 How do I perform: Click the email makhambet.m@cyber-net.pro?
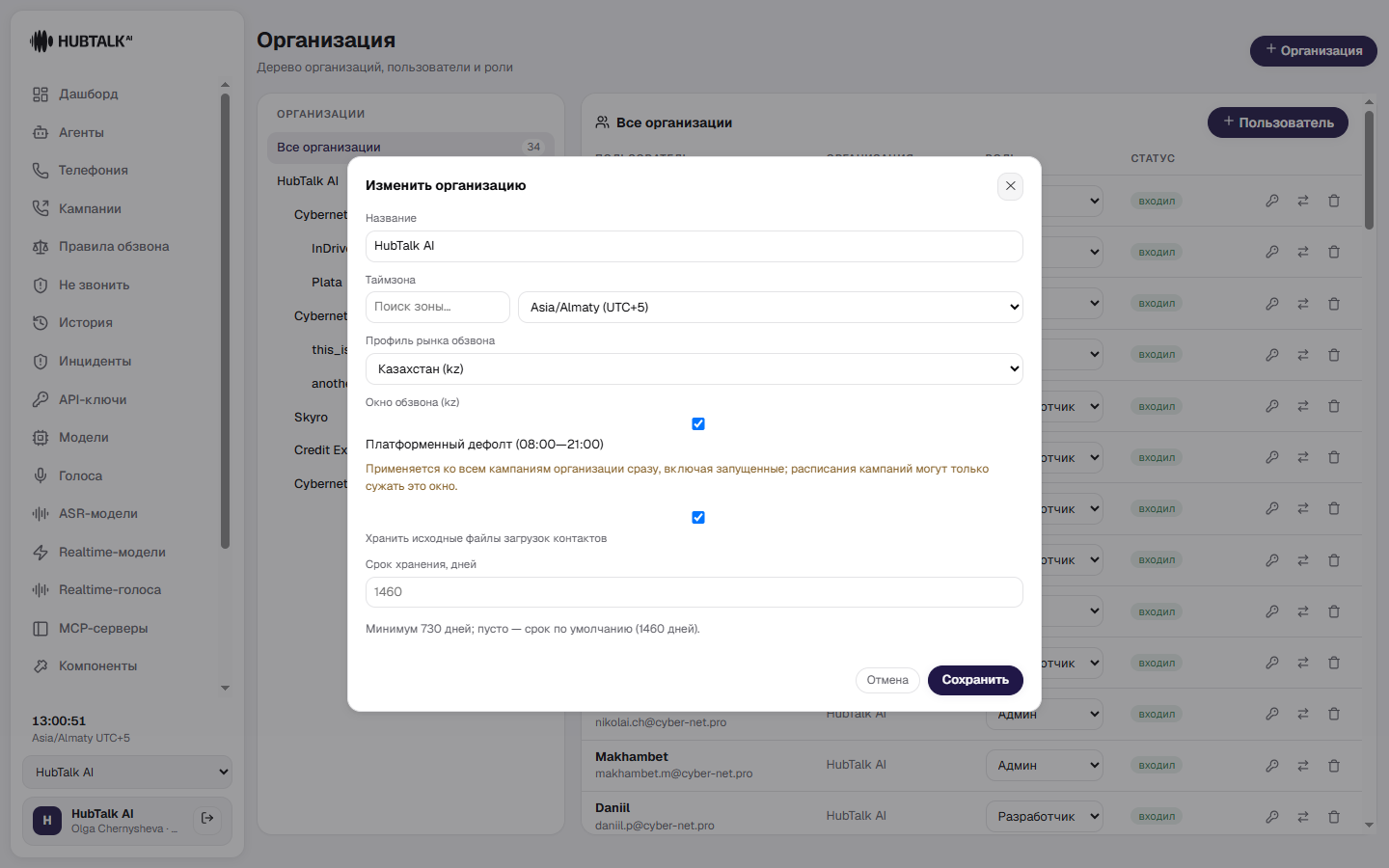click(674, 774)
